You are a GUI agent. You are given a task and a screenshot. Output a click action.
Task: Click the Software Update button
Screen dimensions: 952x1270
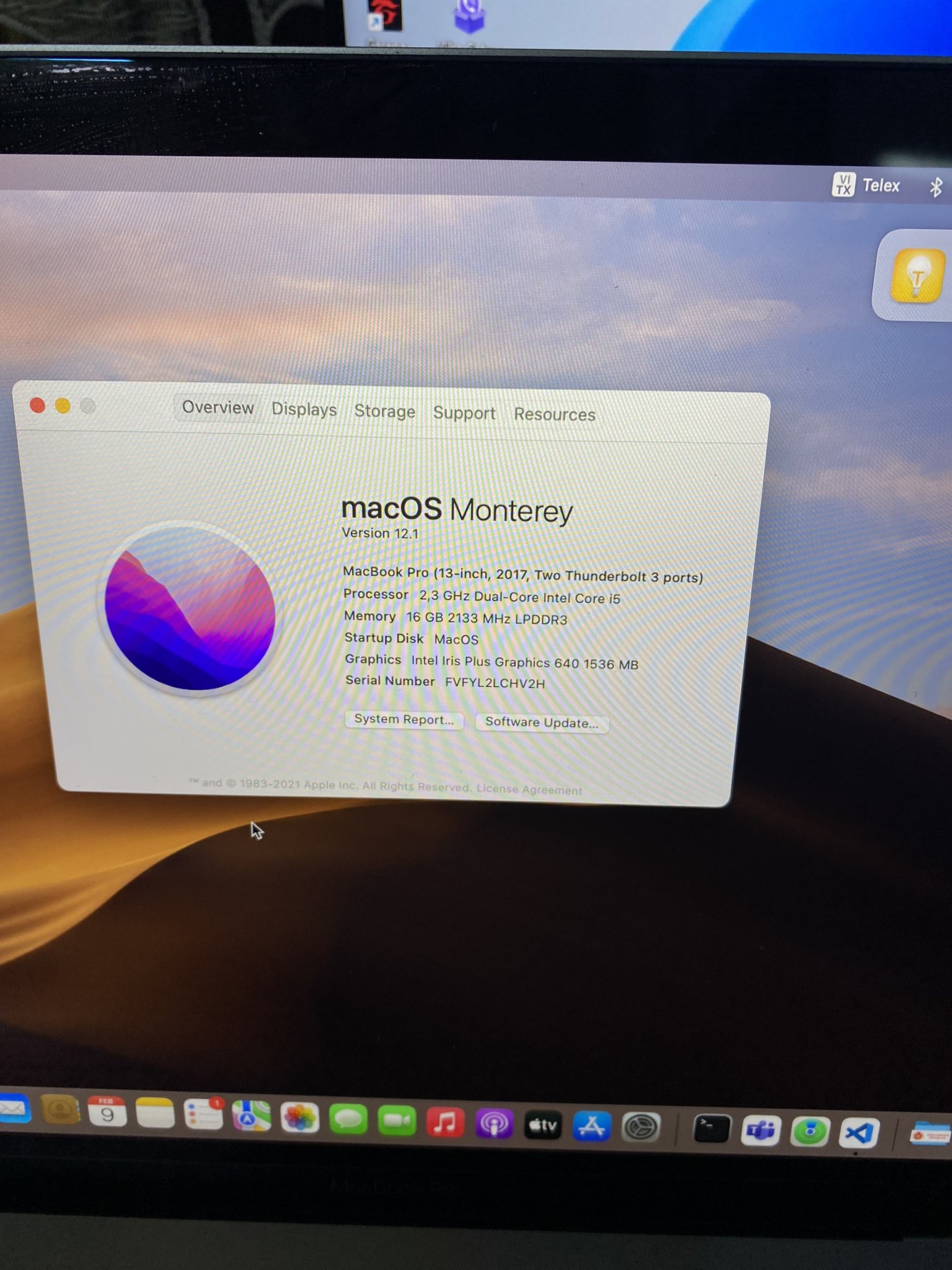[541, 722]
